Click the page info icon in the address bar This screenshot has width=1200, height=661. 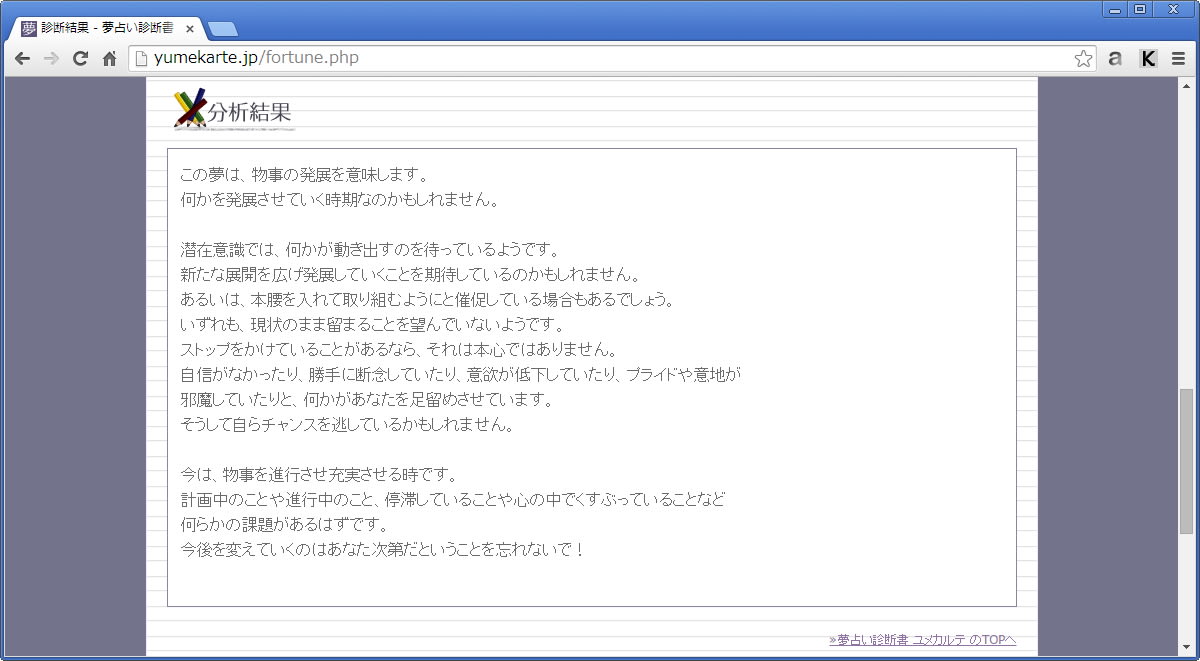[141, 59]
